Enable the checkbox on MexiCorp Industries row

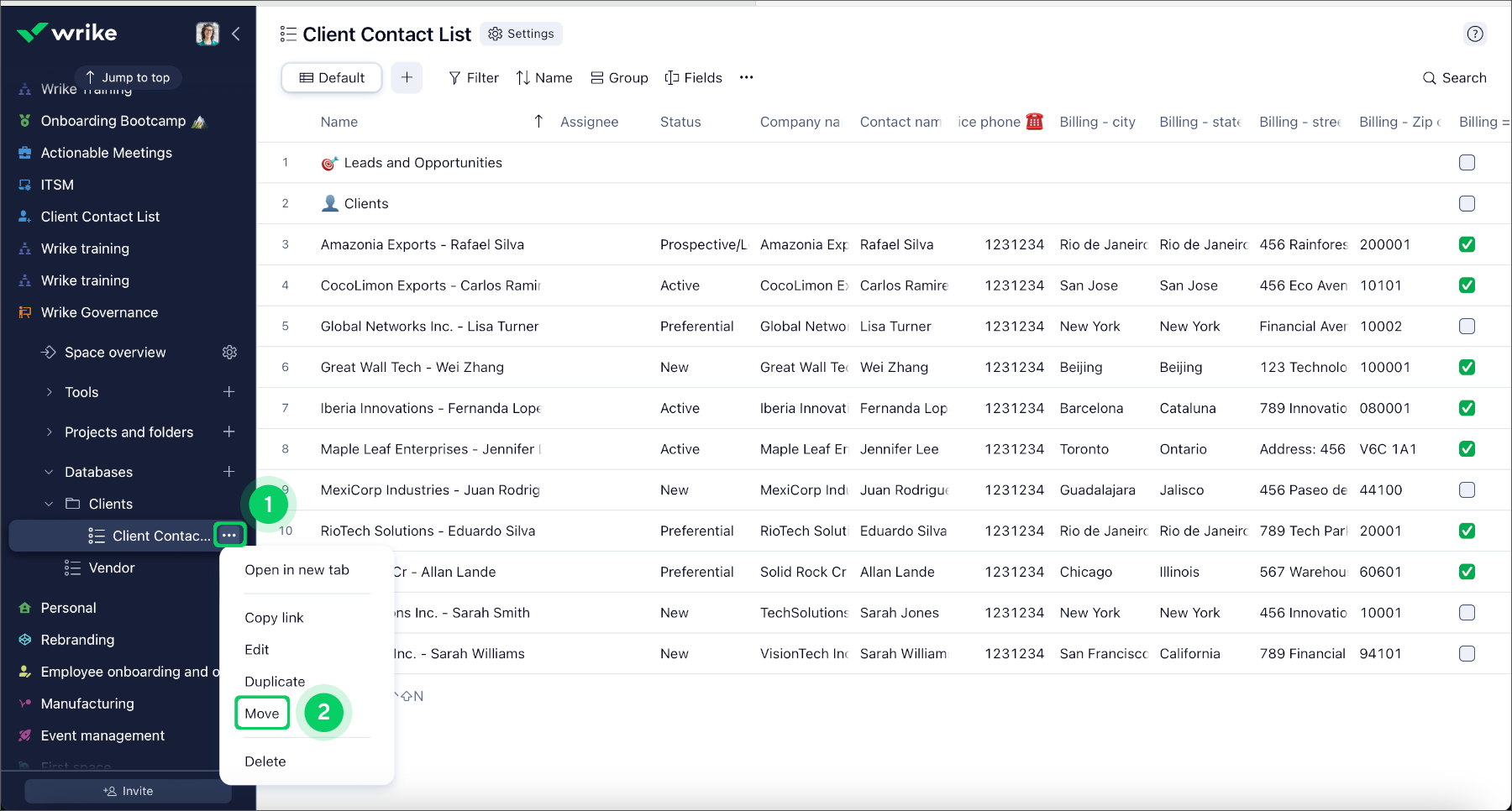coord(1467,489)
